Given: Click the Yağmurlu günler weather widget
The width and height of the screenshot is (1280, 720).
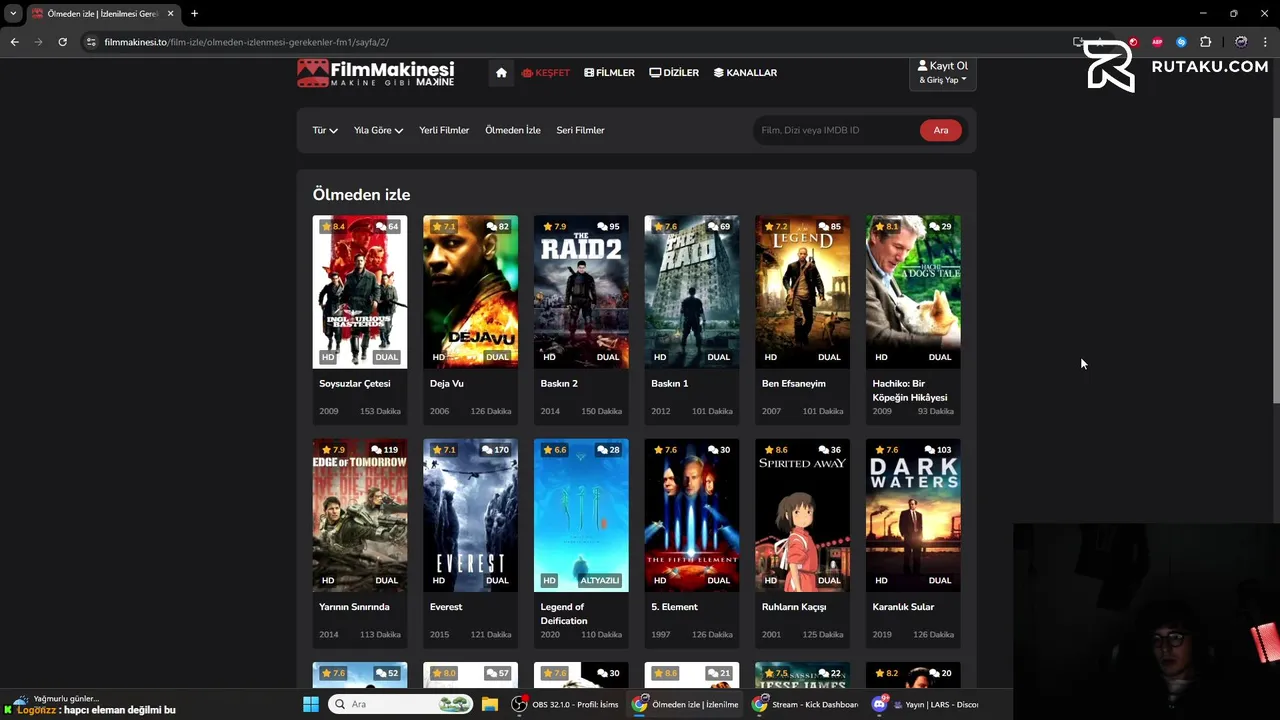Looking at the screenshot, I should [57, 699].
